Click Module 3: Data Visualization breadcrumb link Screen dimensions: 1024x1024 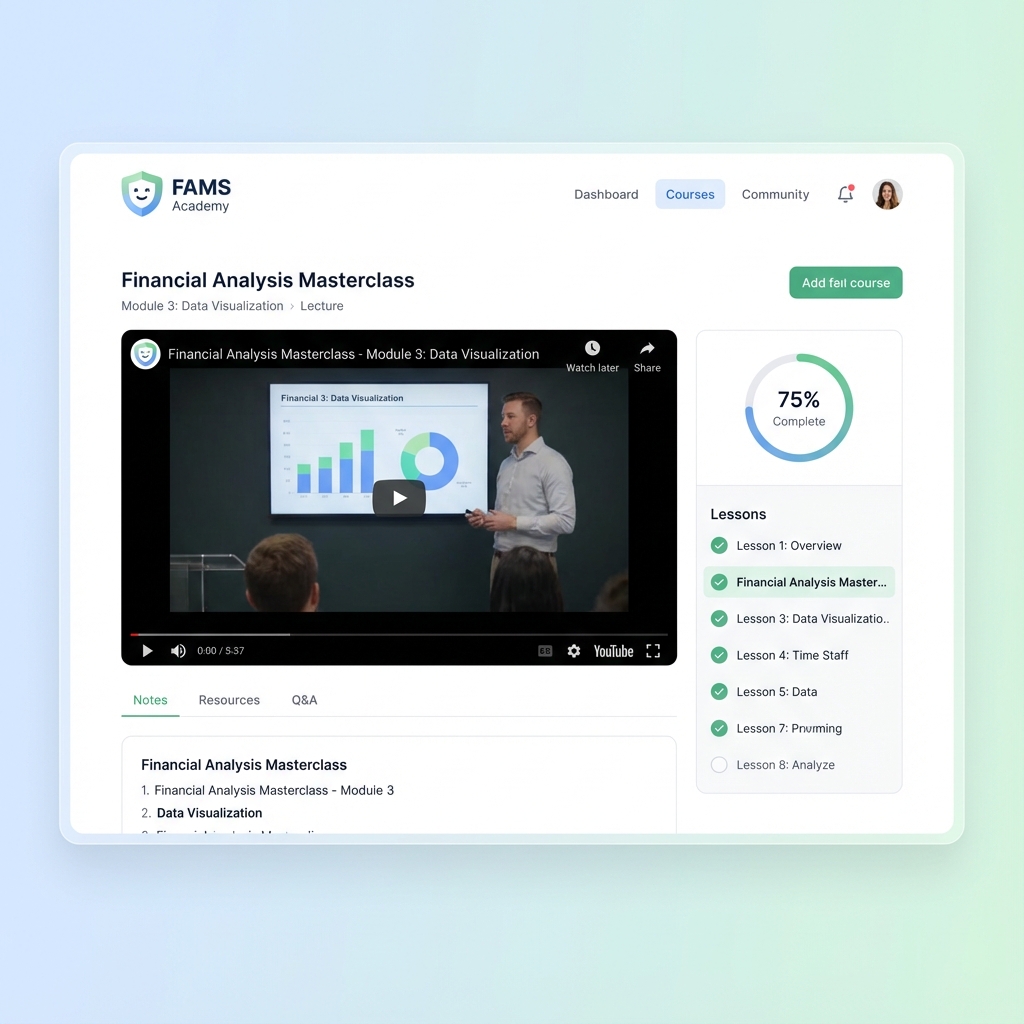202,306
